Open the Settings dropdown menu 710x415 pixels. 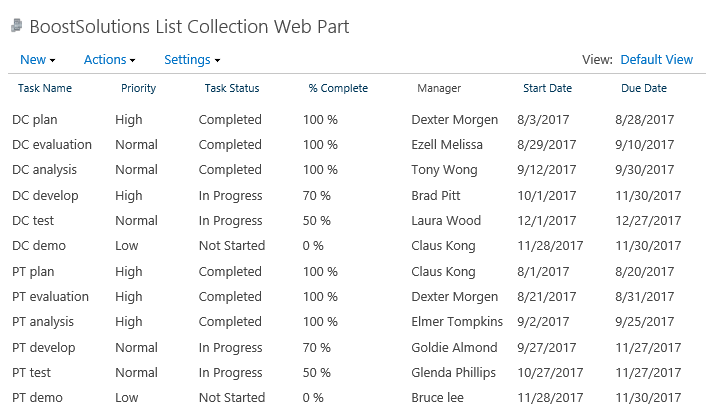click(x=192, y=60)
